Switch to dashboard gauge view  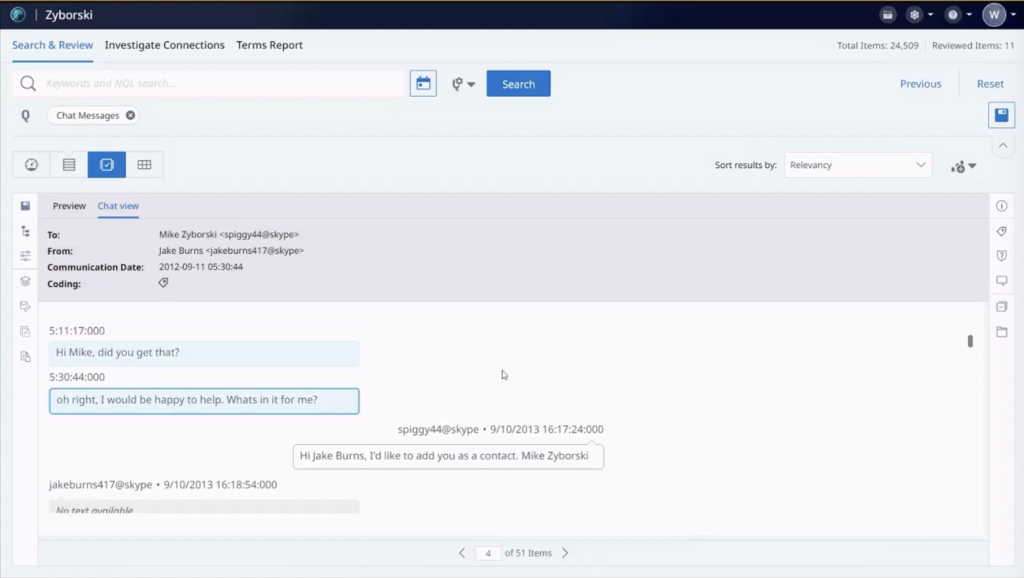31,165
